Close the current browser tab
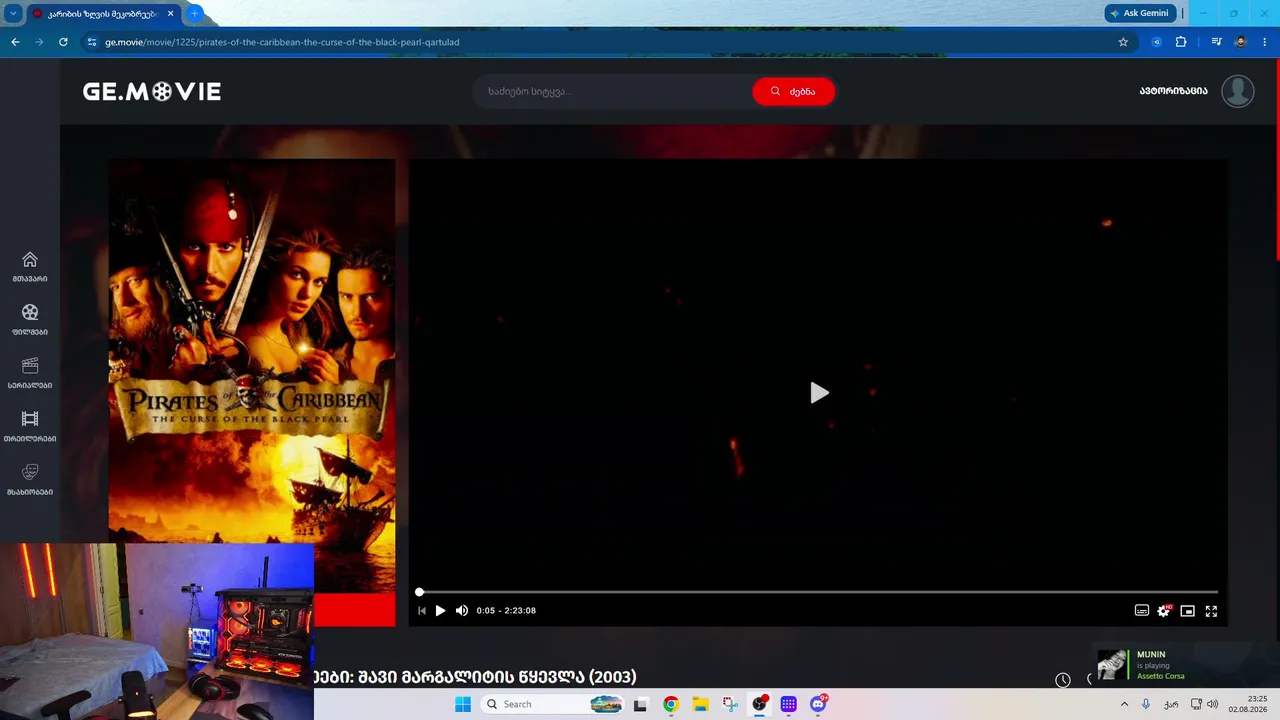The width and height of the screenshot is (1280, 720). [x=171, y=14]
